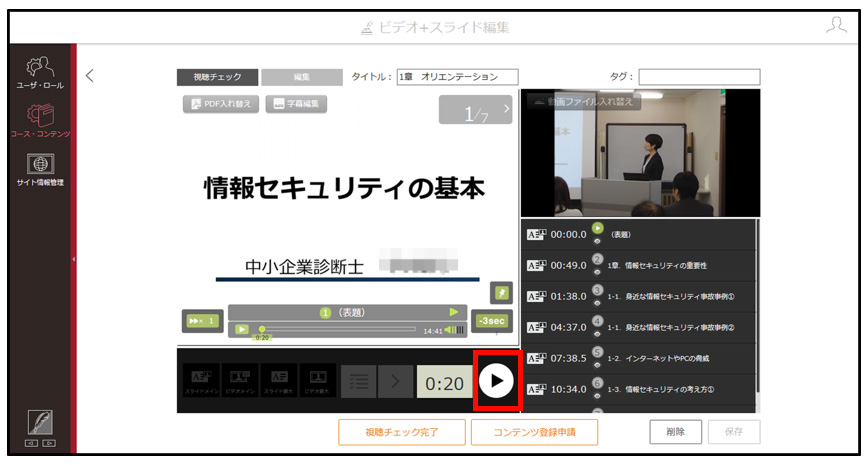Click the user profile icon at top right
Screen dimensions: 867x465
[835, 25]
